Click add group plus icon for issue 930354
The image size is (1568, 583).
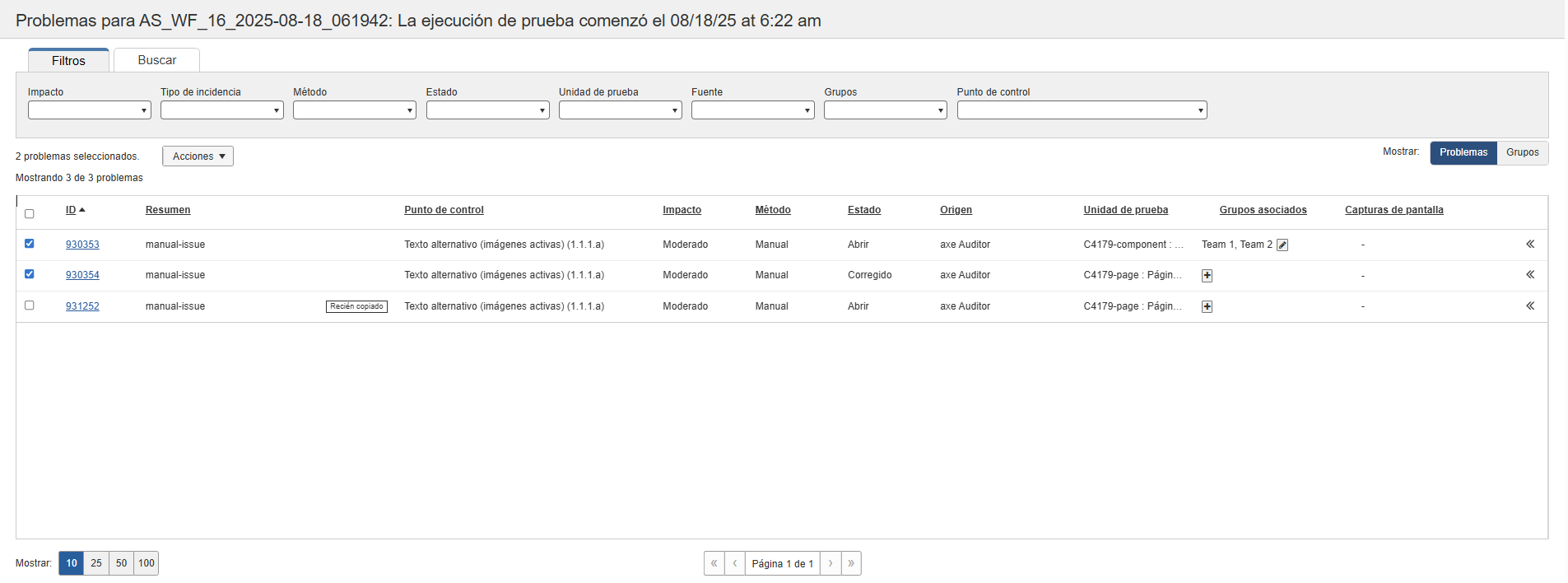click(x=1207, y=276)
